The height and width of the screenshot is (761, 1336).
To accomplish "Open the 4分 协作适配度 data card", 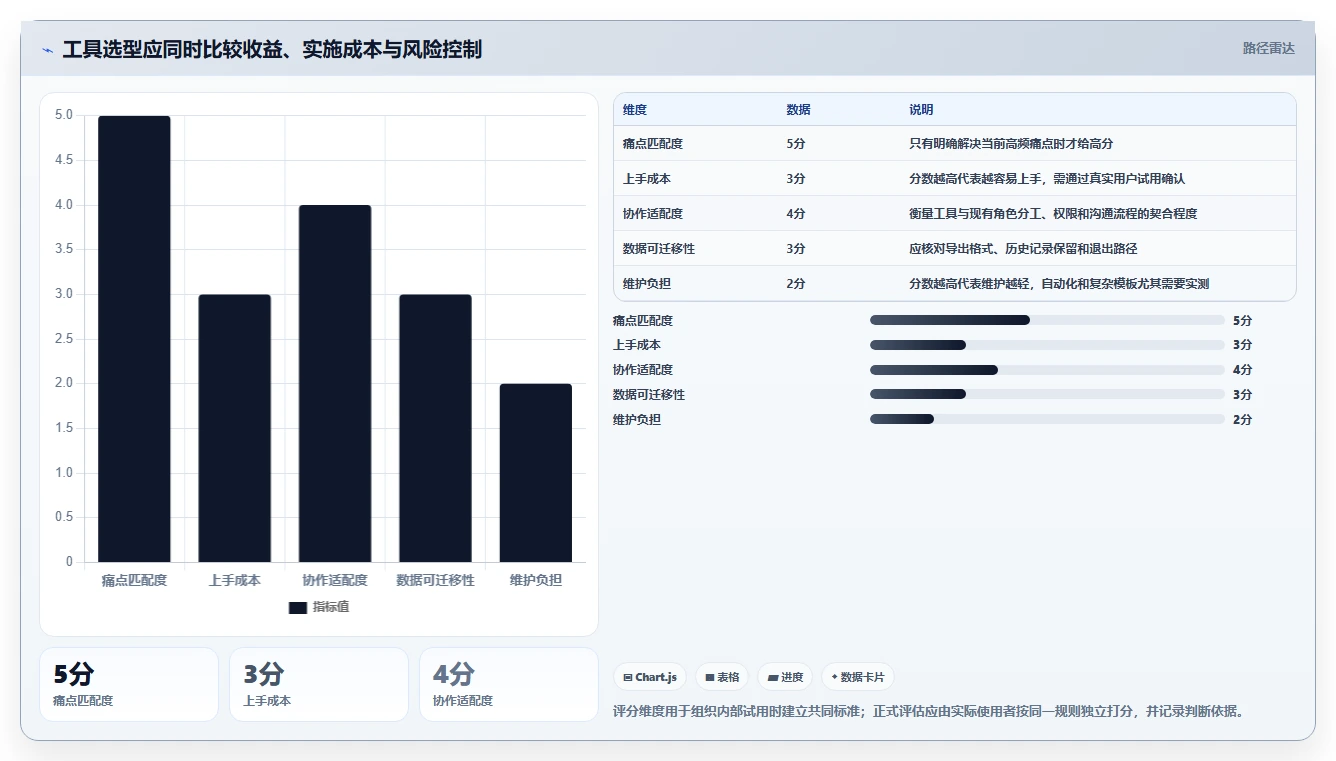I will tap(509, 684).
